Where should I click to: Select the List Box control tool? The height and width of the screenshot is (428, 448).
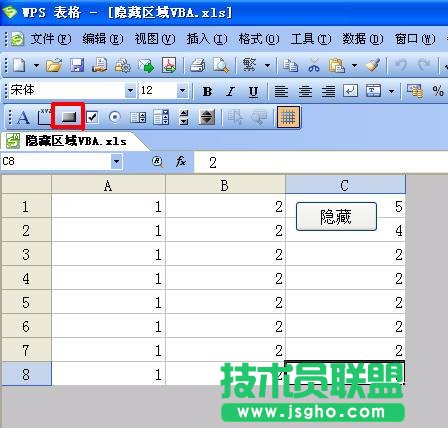(138, 117)
